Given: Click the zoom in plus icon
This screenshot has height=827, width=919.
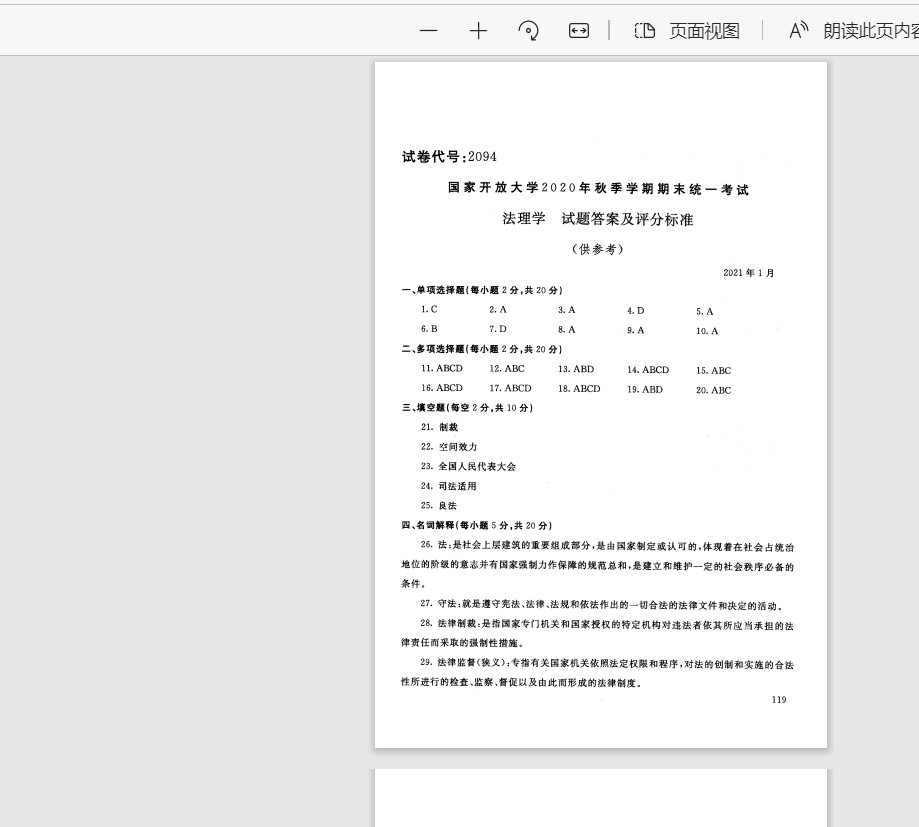Looking at the screenshot, I should pyautogui.click(x=478, y=30).
